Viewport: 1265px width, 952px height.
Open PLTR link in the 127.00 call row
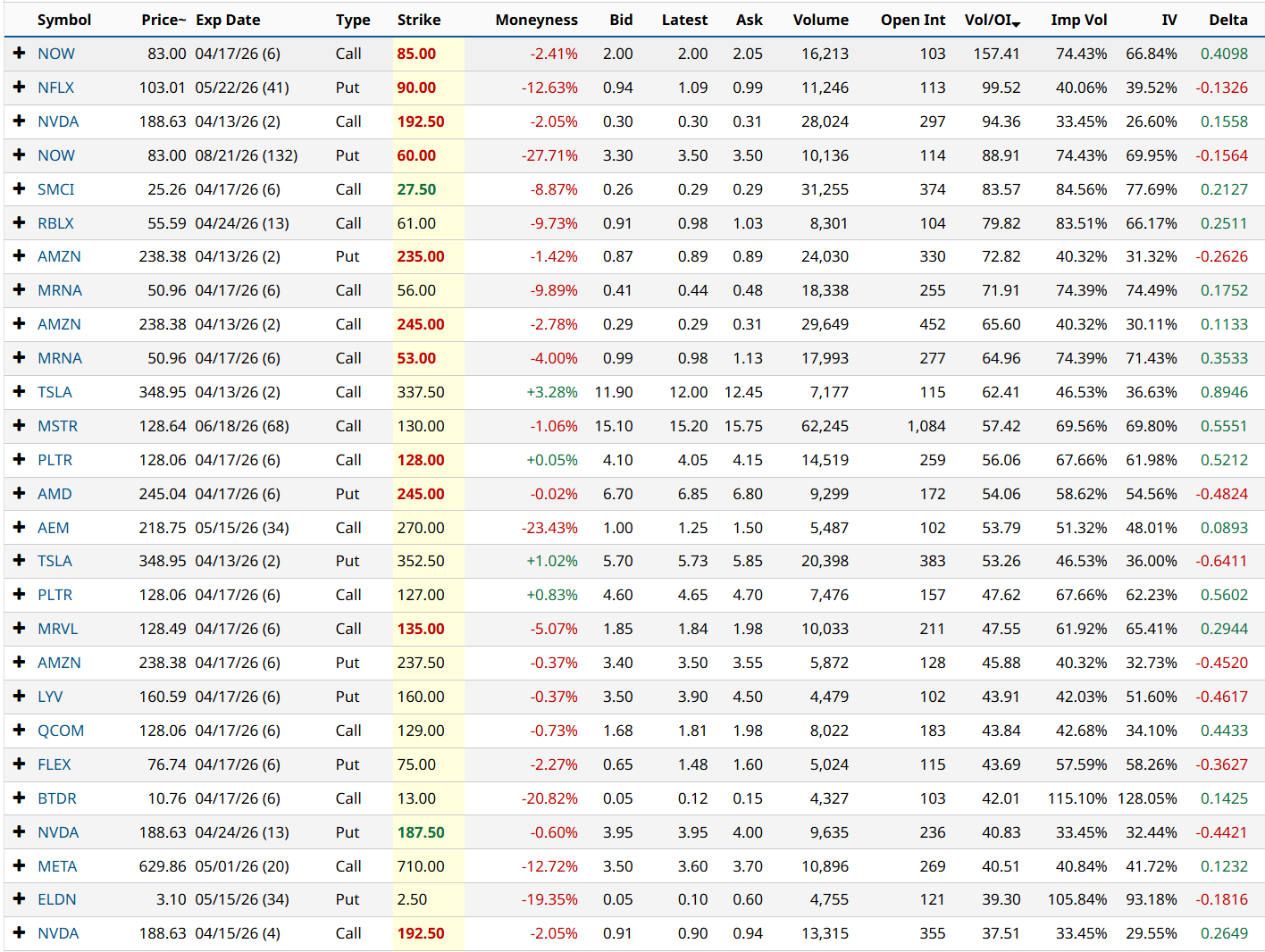pos(55,595)
